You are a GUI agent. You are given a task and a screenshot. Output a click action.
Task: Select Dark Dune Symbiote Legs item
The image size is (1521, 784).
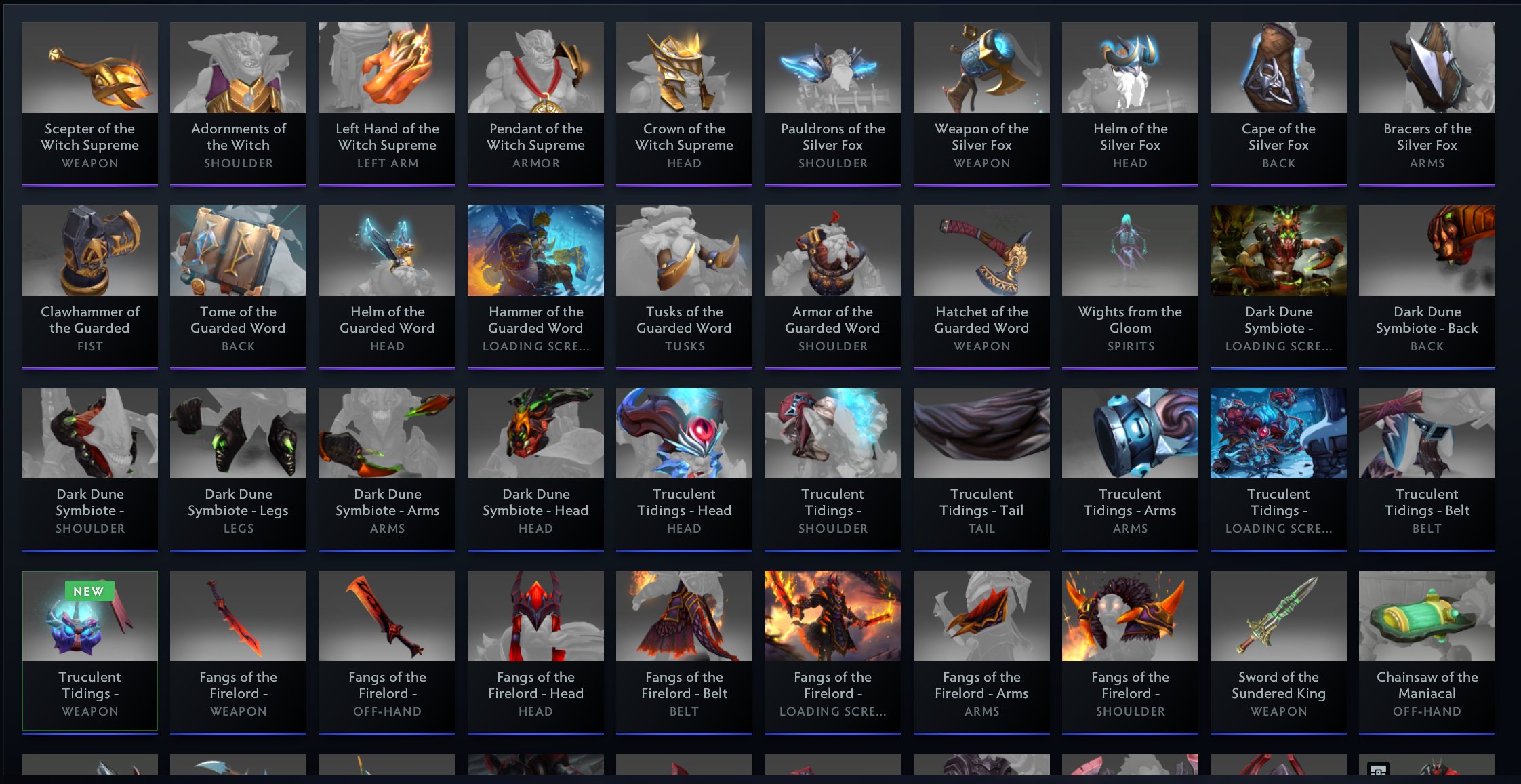238,469
